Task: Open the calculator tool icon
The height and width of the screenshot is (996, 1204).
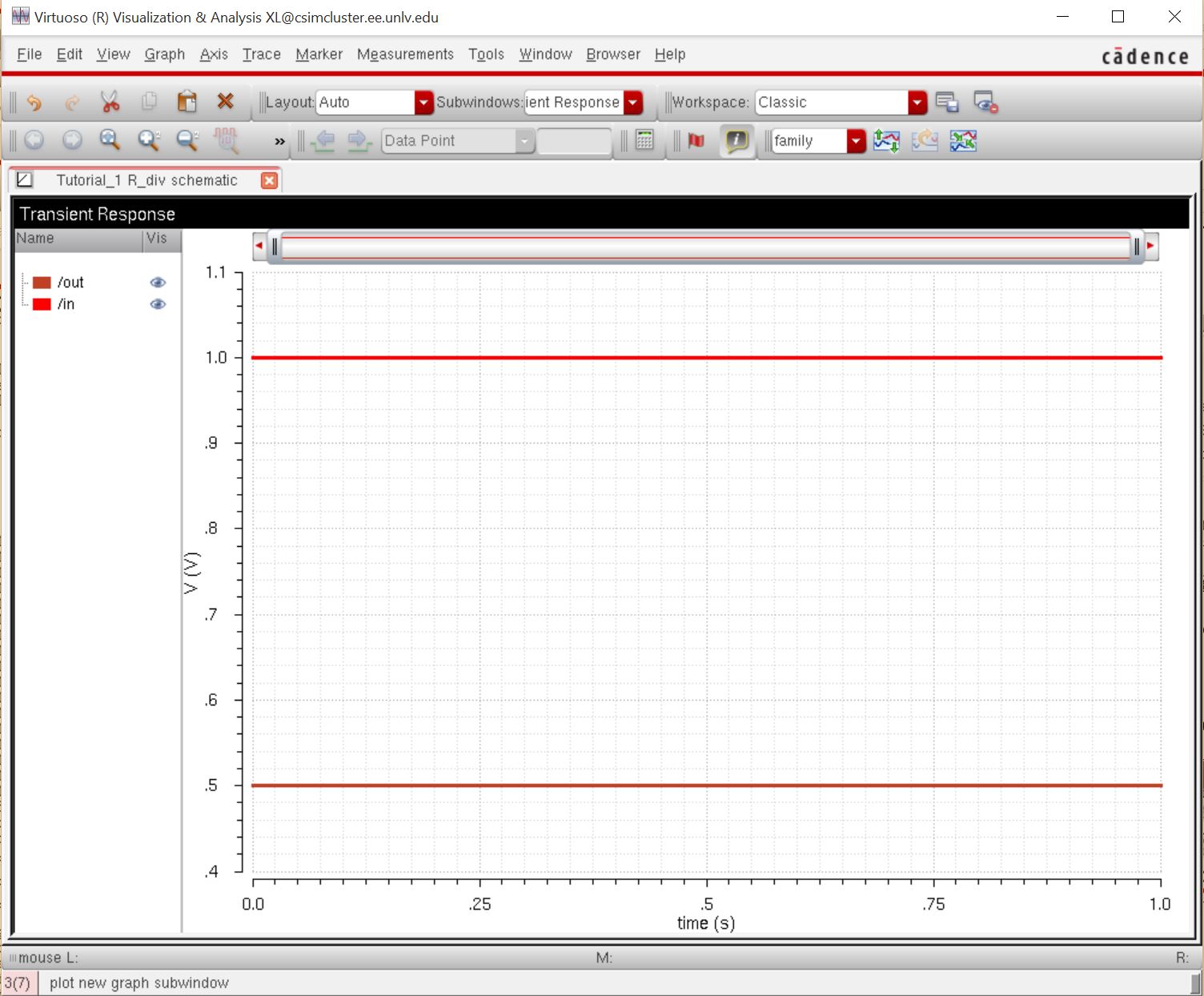Action: pyautogui.click(x=644, y=140)
